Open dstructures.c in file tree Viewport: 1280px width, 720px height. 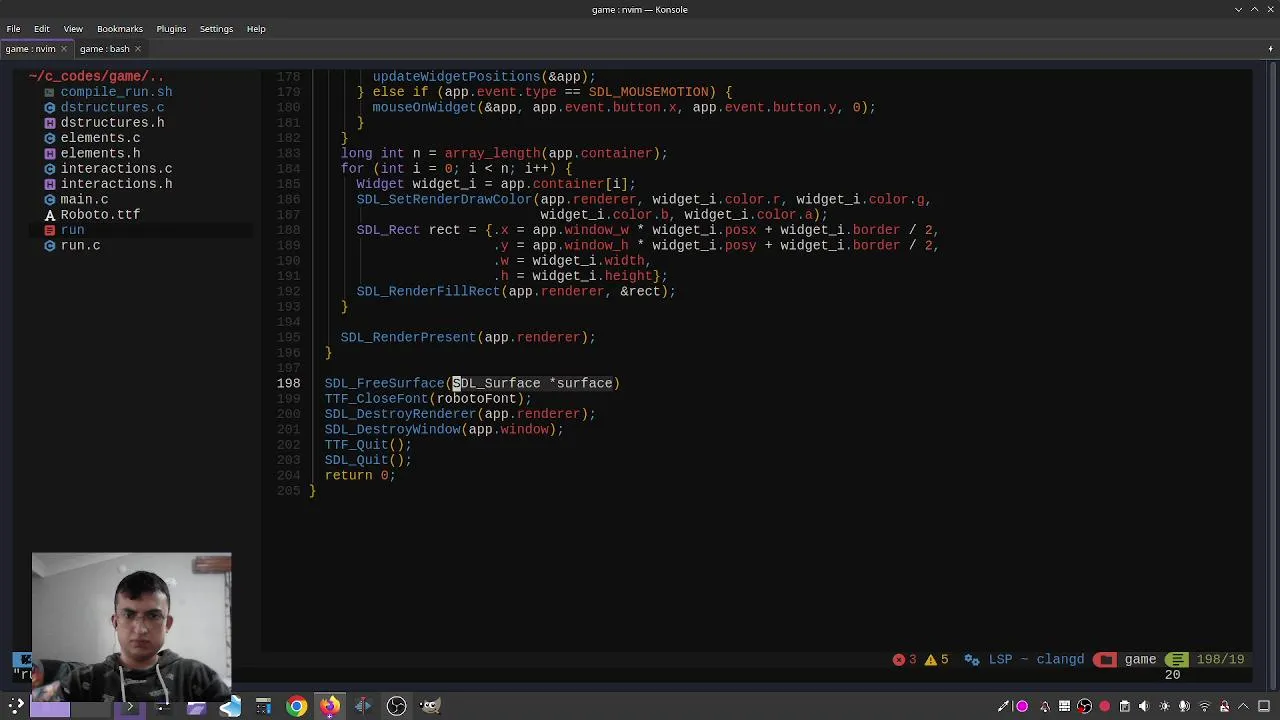(112, 107)
